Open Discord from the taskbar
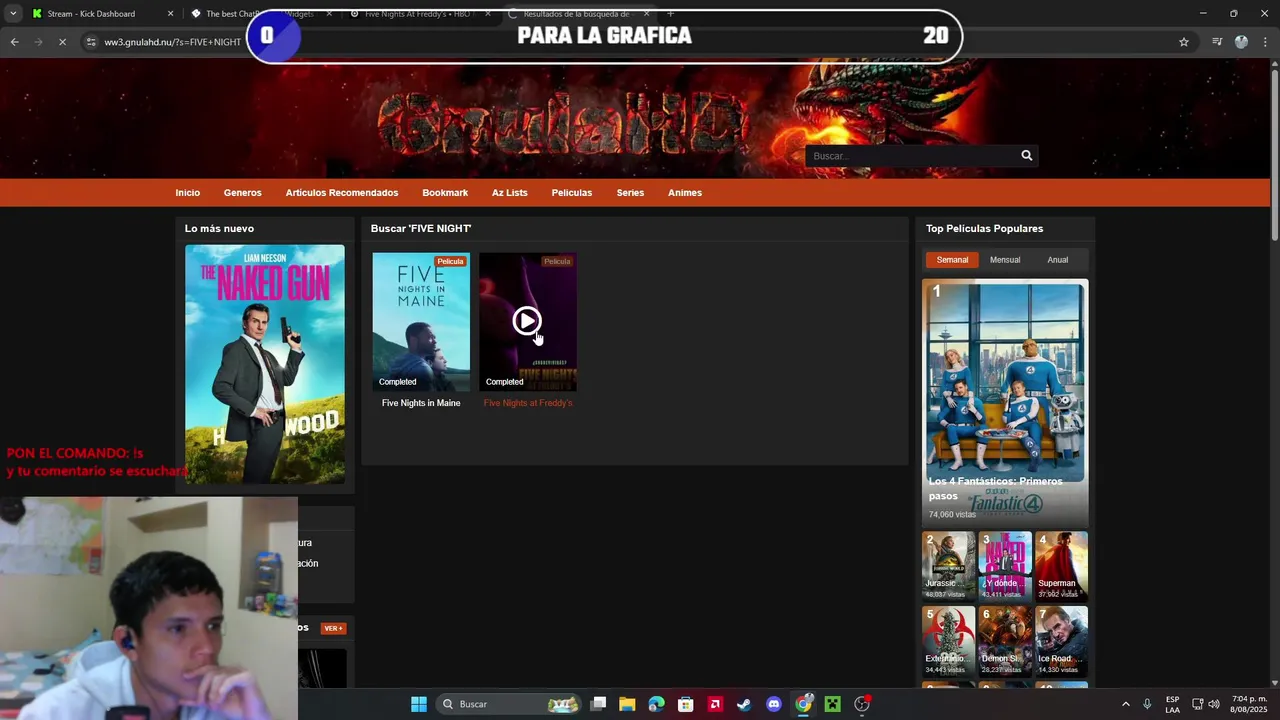The height and width of the screenshot is (720, 1280). (773, 704)
